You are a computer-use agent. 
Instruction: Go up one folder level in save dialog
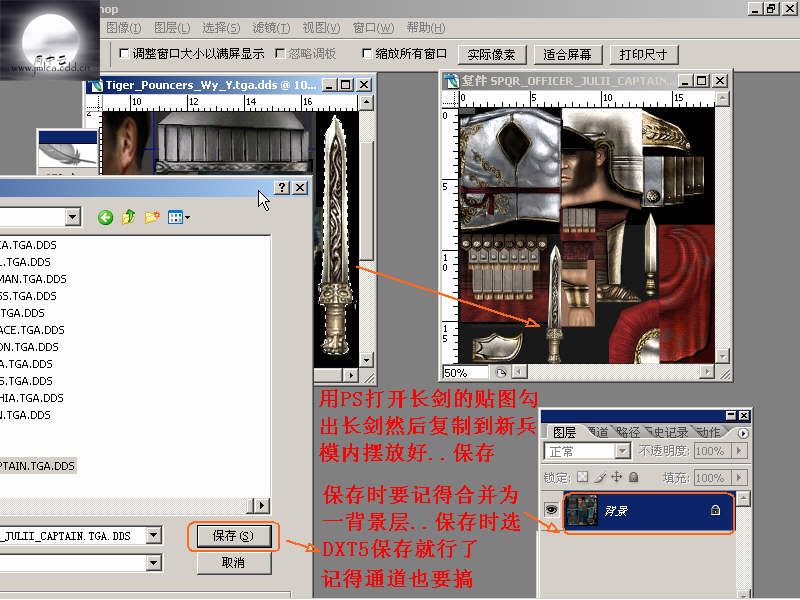(x=128, y=217)
